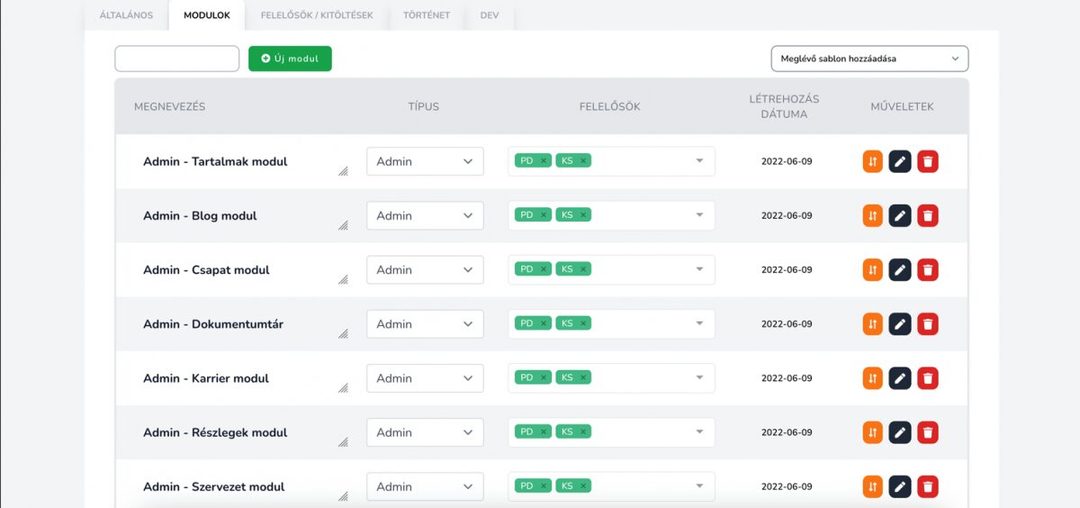
Task: Reorder the Admin - Részlegek modul row
Action: click(872, 432)
